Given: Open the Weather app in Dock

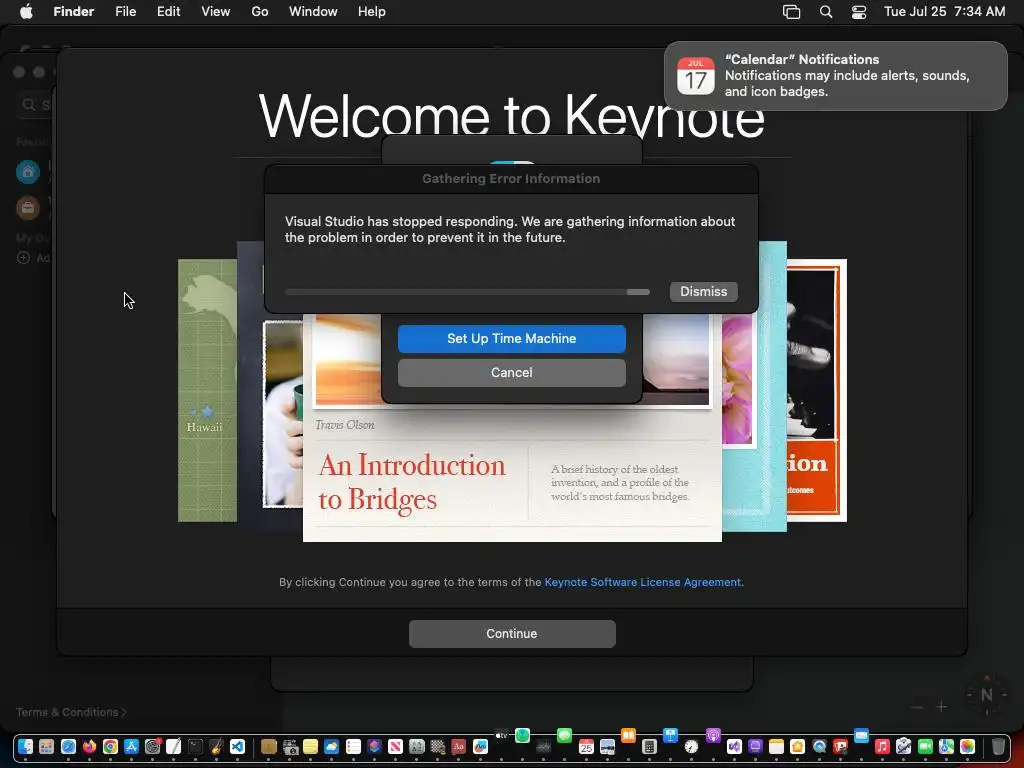Looking at the screenshot, I should pyautogui.click(x=332, y=746).
